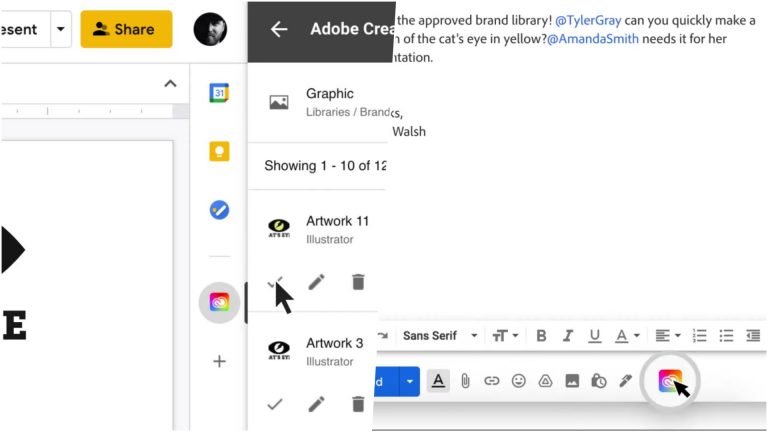
Task: Insert Artwork 11 with its checkmark
Action: click(275, 282)
